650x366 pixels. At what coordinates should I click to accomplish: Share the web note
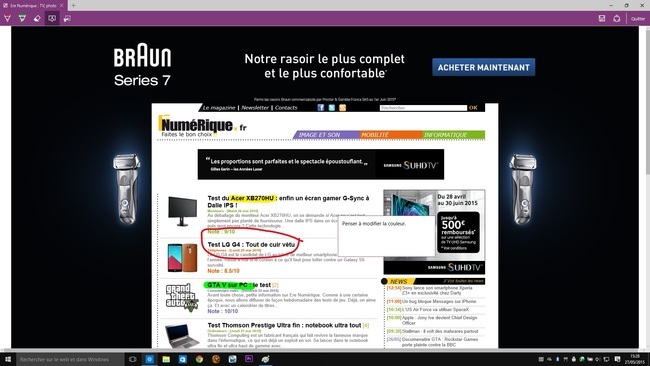617,18
